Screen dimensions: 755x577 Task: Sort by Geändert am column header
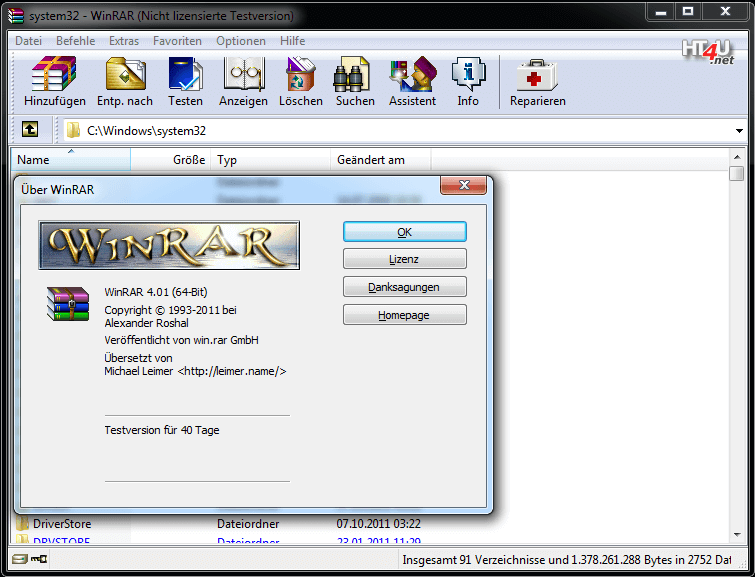[x=380, y=159]
